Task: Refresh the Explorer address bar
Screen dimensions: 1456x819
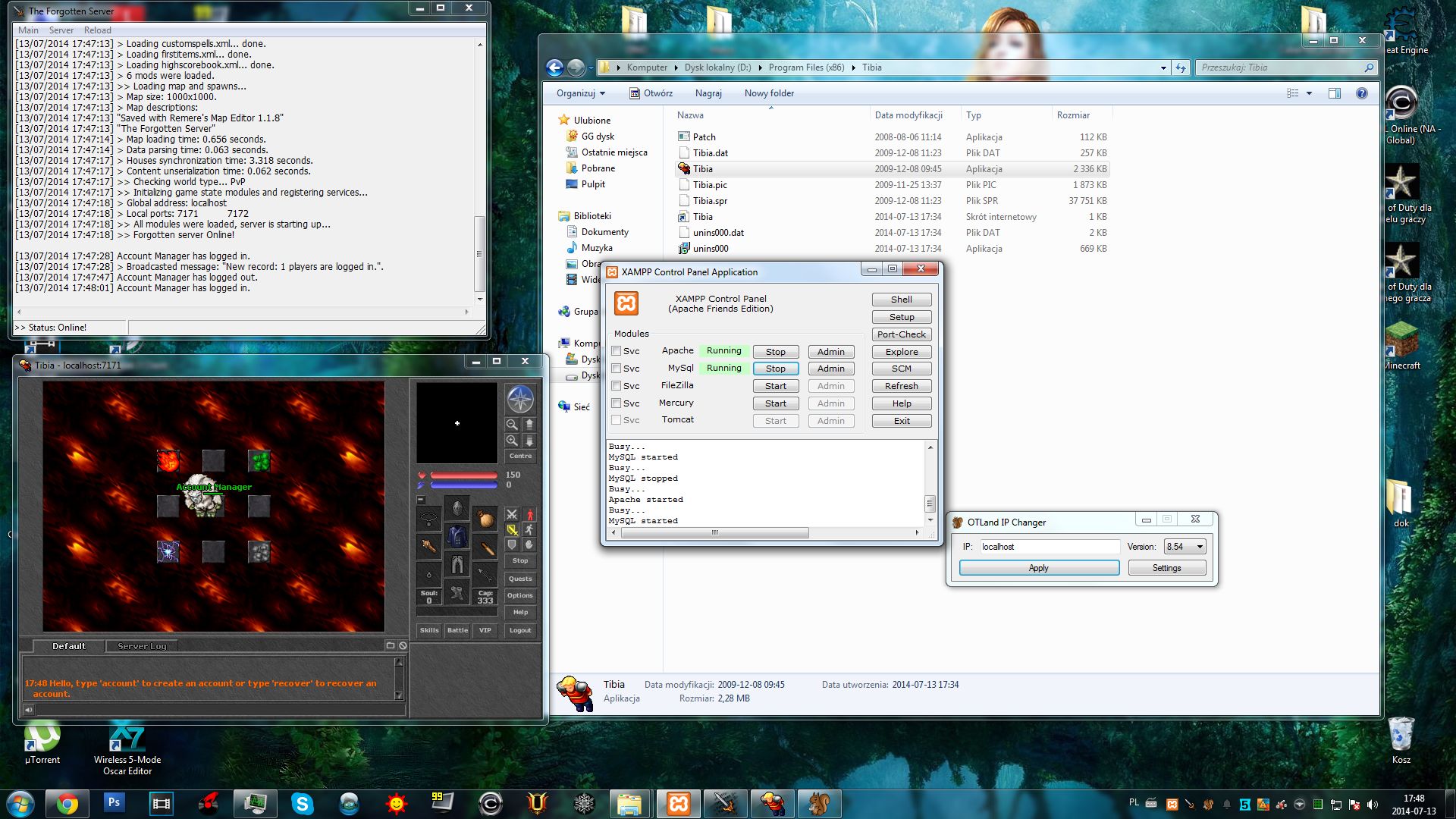Action: click(1181, 67)
